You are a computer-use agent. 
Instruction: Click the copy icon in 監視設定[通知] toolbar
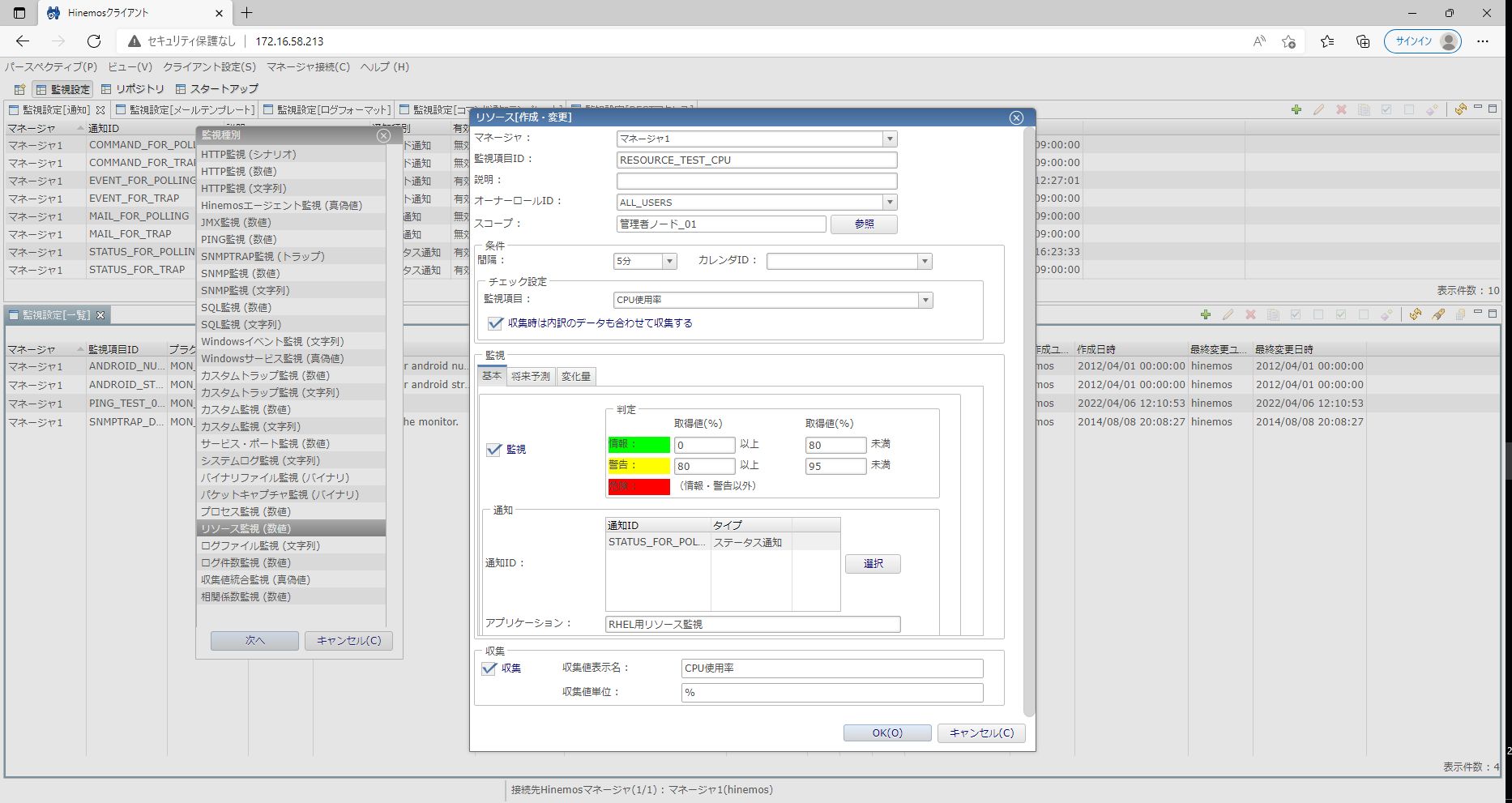[1365, 109]
